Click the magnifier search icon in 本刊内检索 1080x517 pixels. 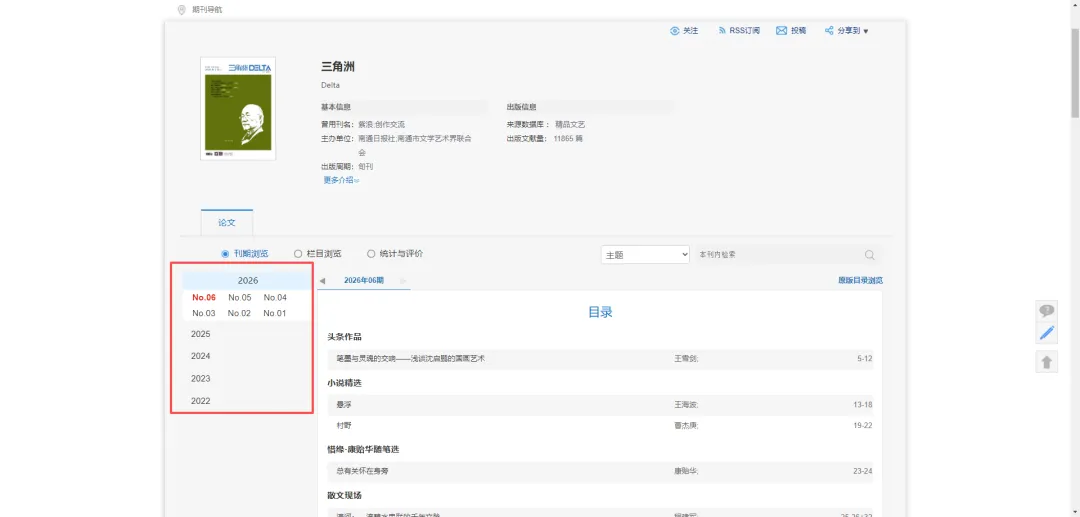(x=869, y=255)
